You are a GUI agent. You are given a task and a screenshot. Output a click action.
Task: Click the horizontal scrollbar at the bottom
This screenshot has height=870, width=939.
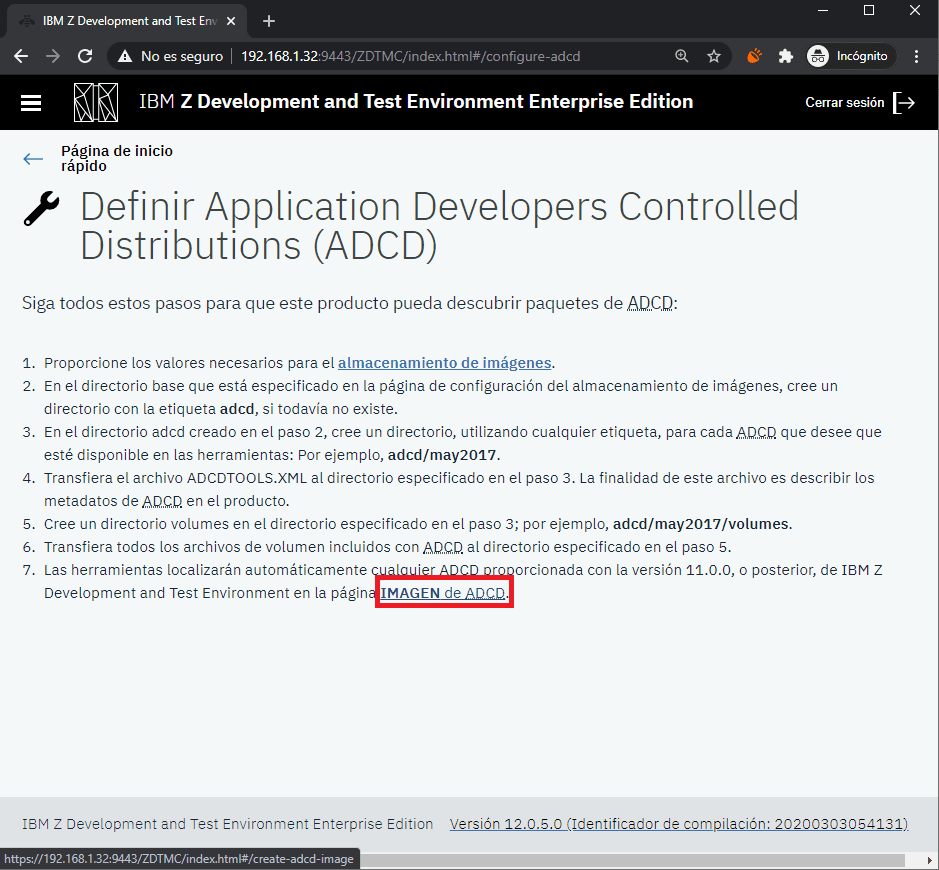coord(630,860)
